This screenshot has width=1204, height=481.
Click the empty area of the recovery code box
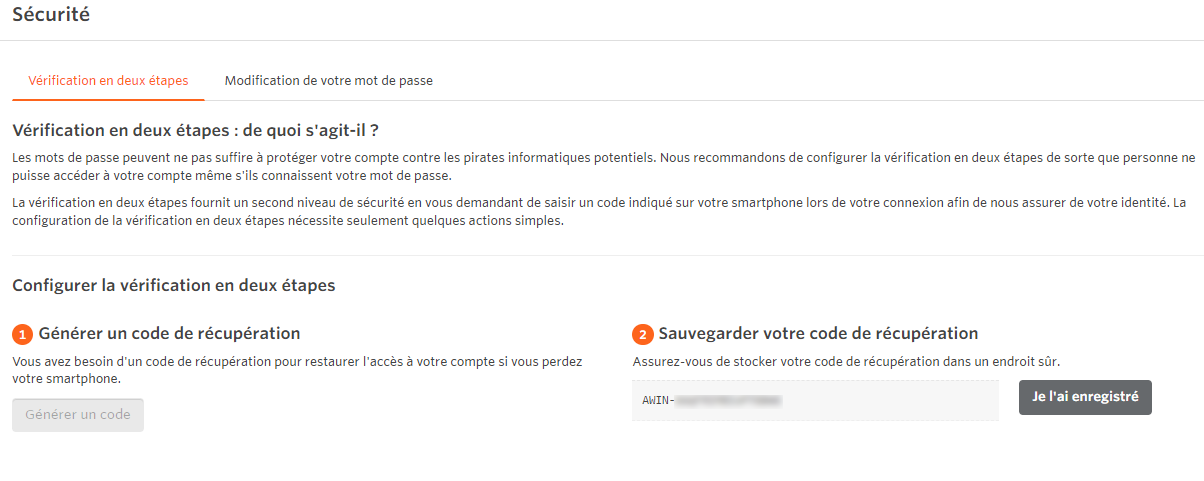click(x=900, y=401)
